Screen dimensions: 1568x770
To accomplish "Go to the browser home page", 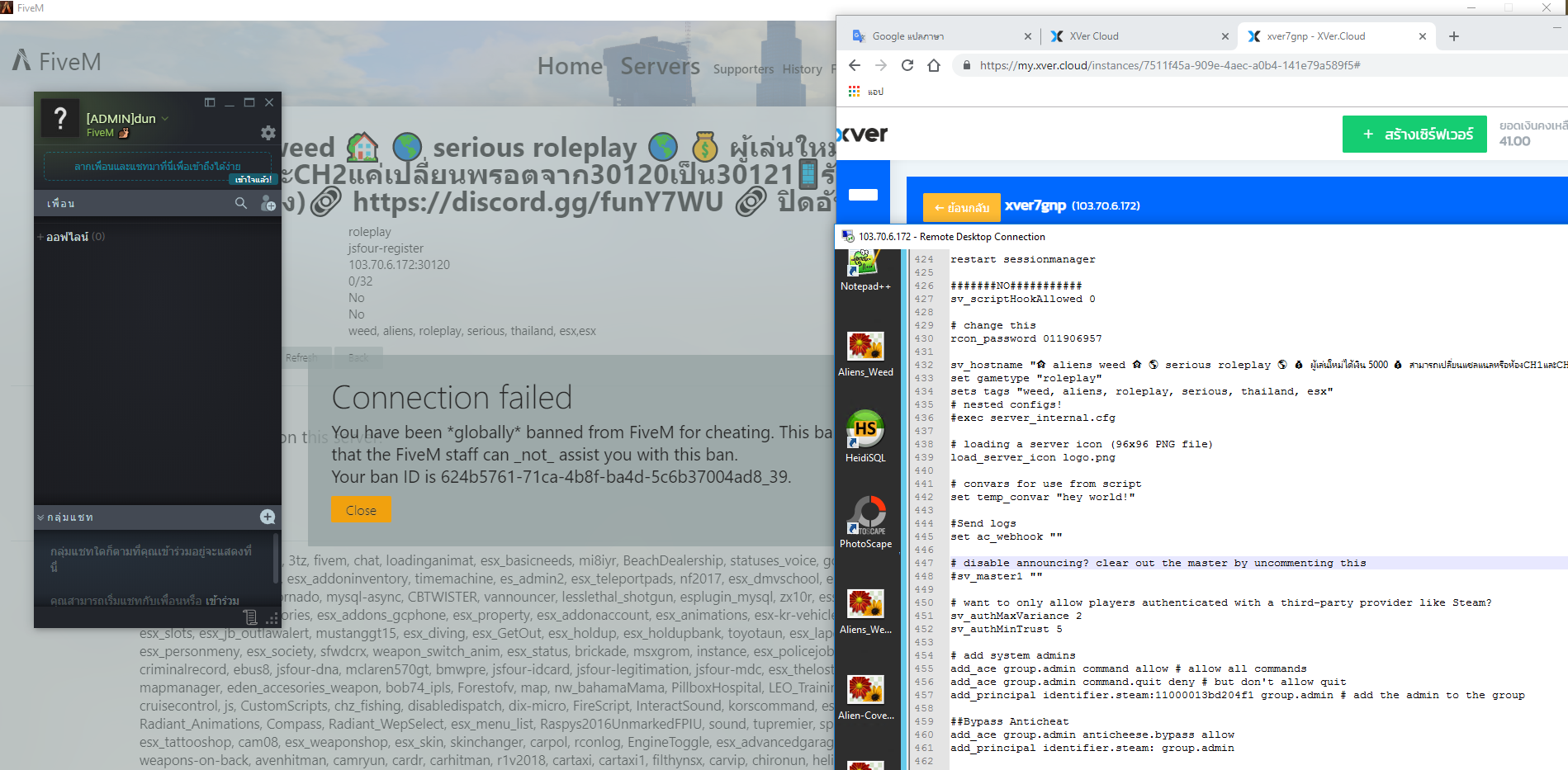I will click(x=934, y=65).
